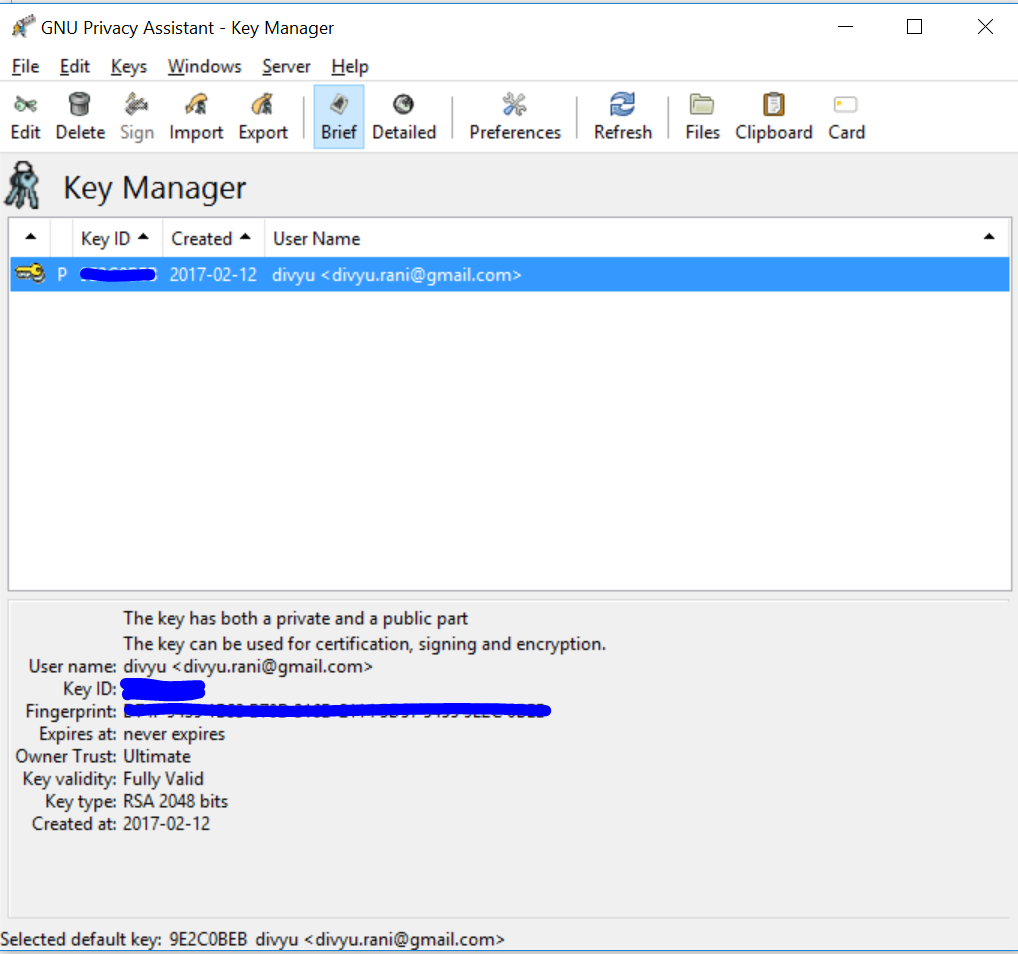Click the status bar default key 9E2C0BEB text

(208, 939)
